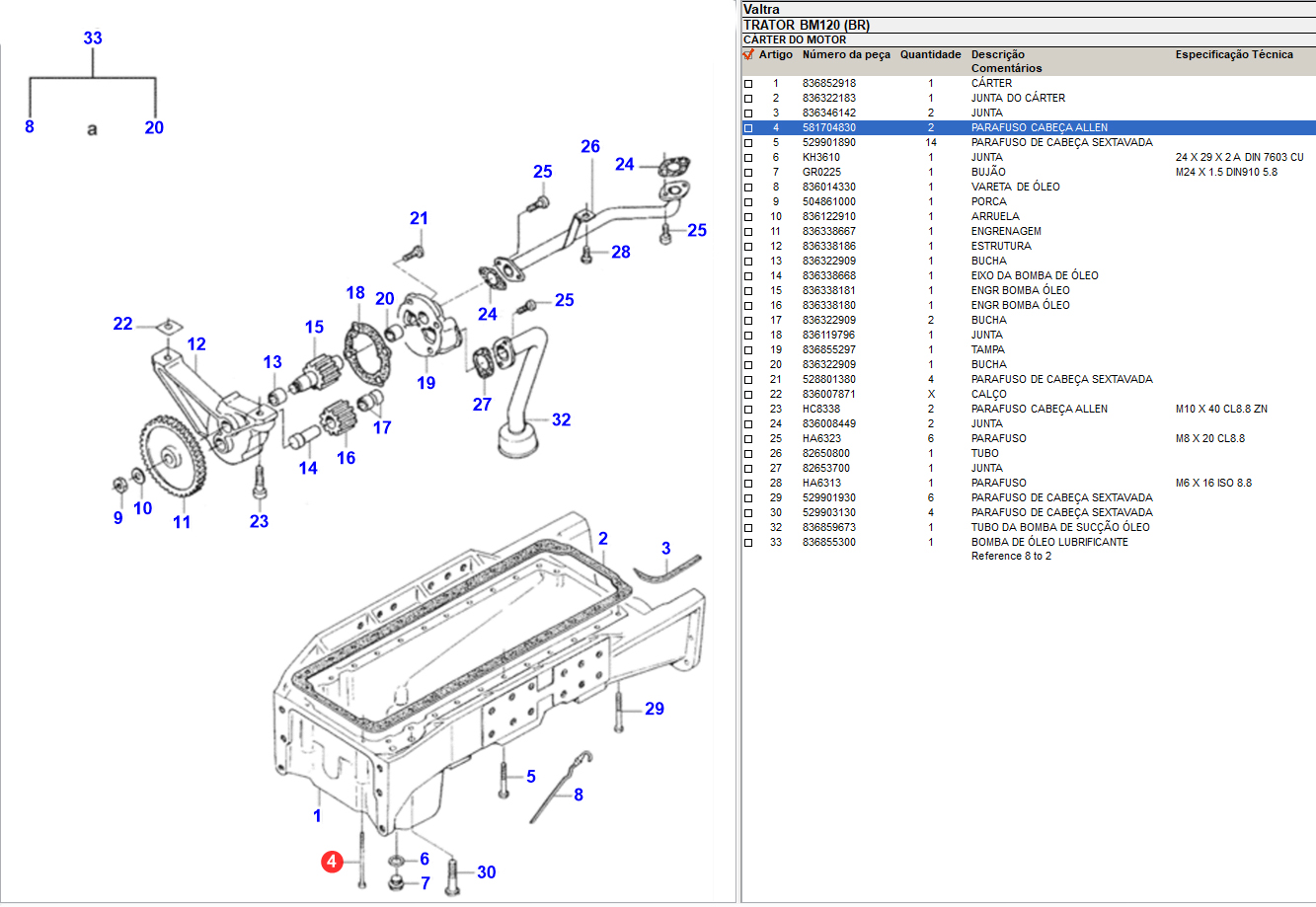This screenshot has height=907, width=1316.
Task: Click the Quantidade column header
Action: click(x=930, y=55)
